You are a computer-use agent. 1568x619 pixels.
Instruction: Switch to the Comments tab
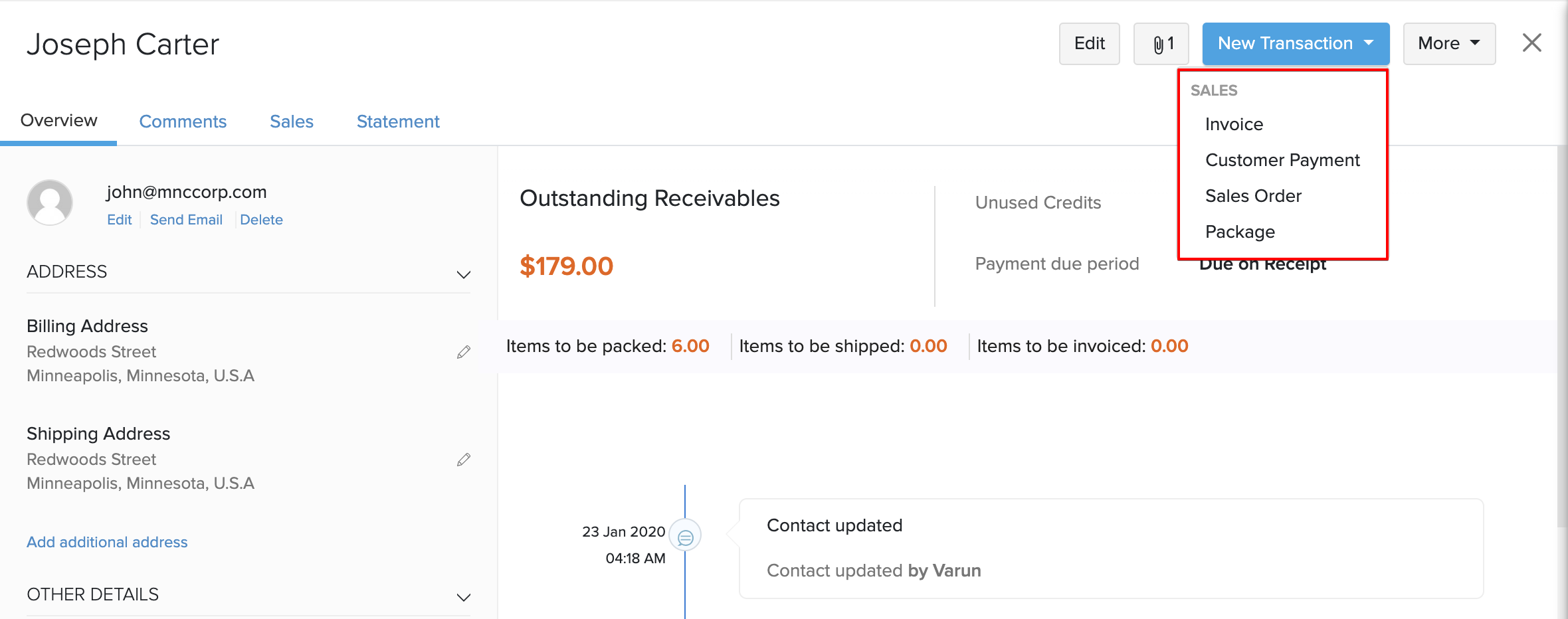point(183,121)
